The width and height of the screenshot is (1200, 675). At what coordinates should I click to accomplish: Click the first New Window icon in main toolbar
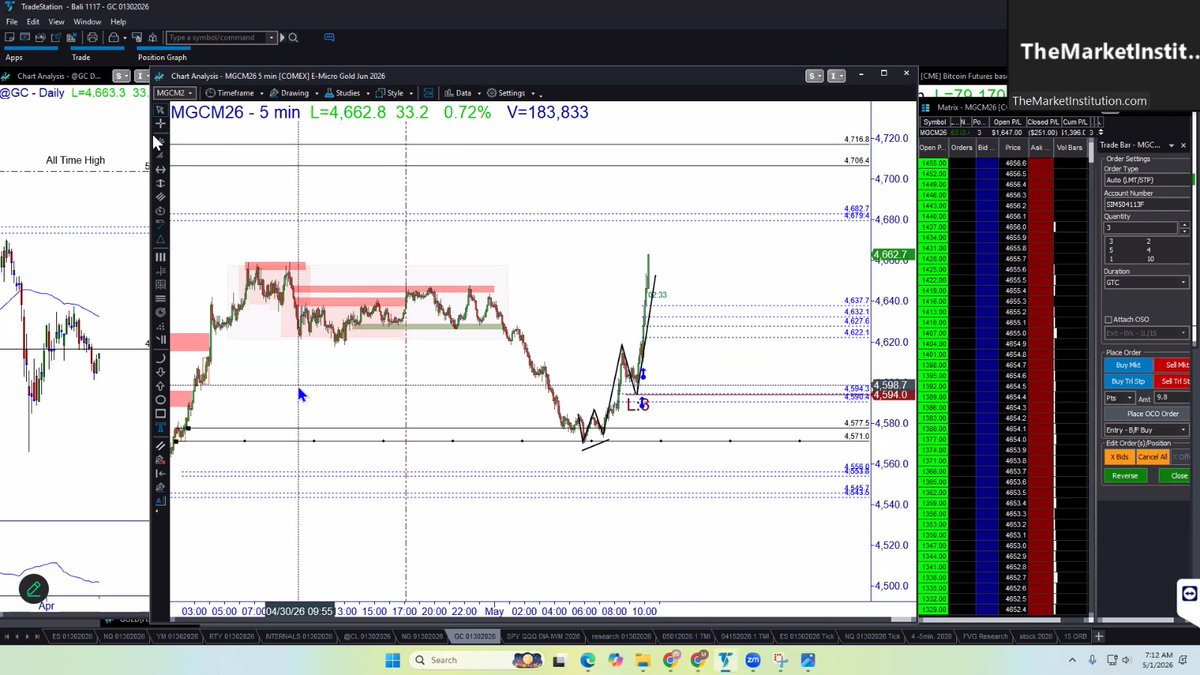pyautogui.click(x=11, y=38)
